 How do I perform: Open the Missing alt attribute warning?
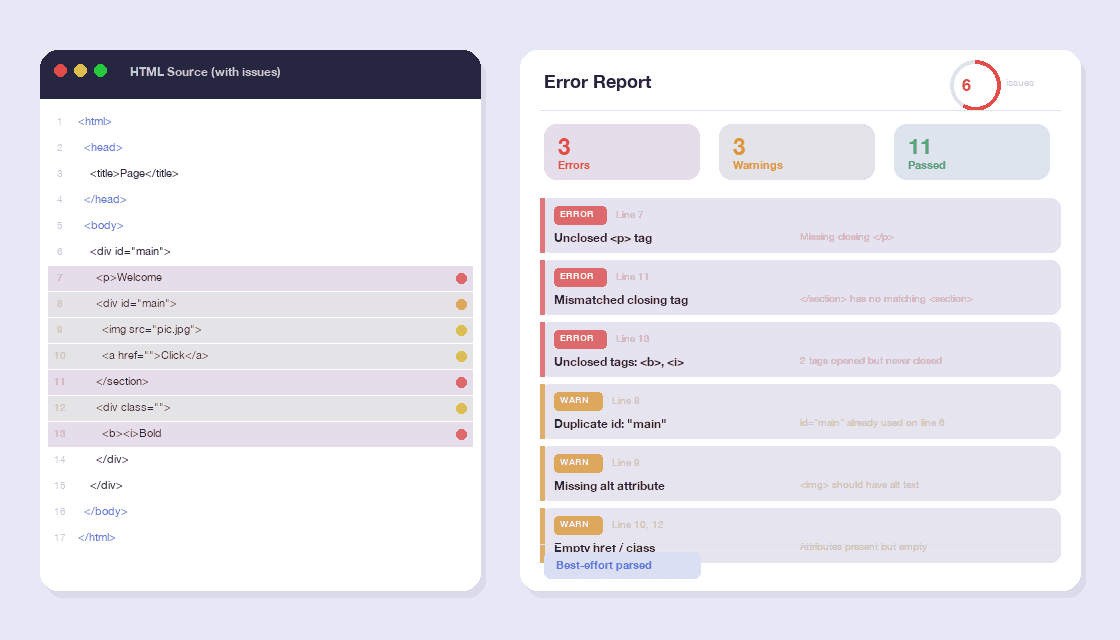[800, 474]
